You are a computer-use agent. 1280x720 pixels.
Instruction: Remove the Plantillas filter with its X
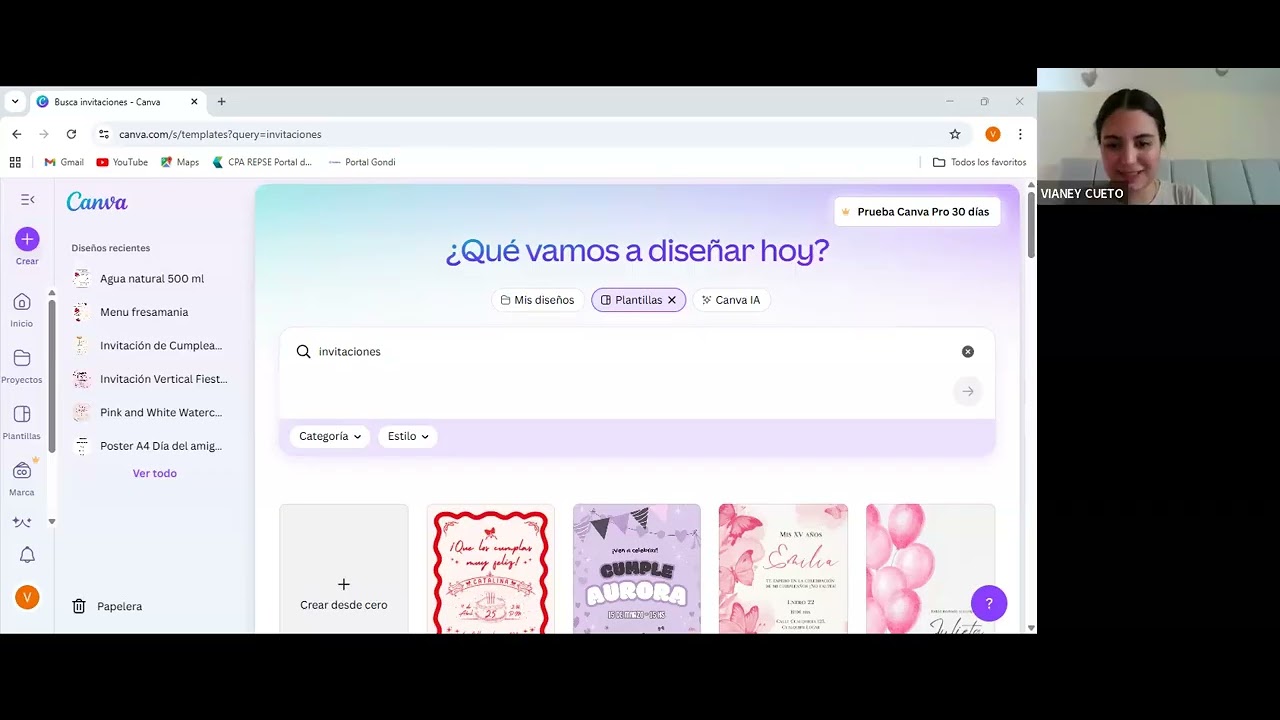click(672, 300)
